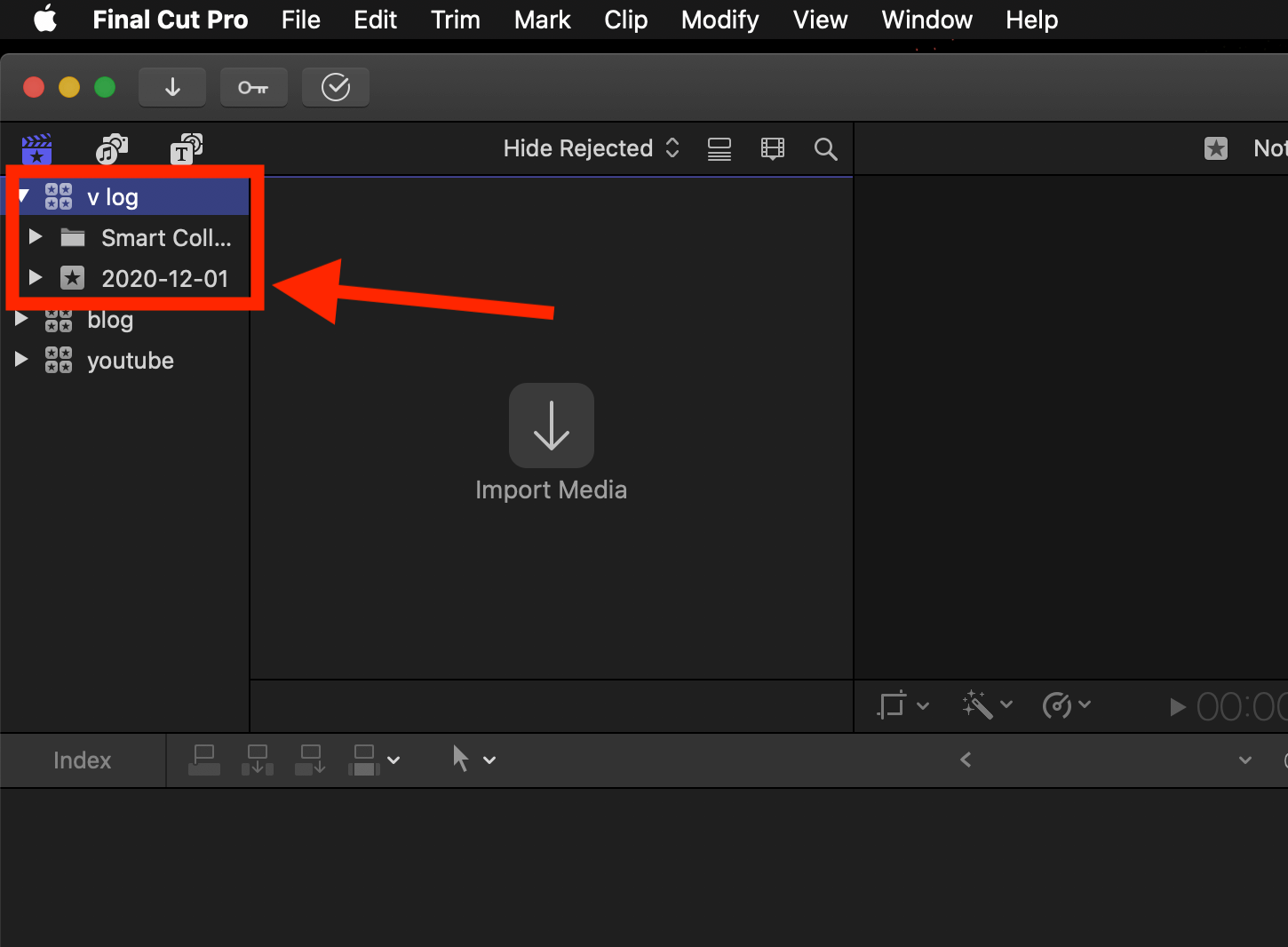
Task: Play the viewer
Action: (x=1178, y=707)
